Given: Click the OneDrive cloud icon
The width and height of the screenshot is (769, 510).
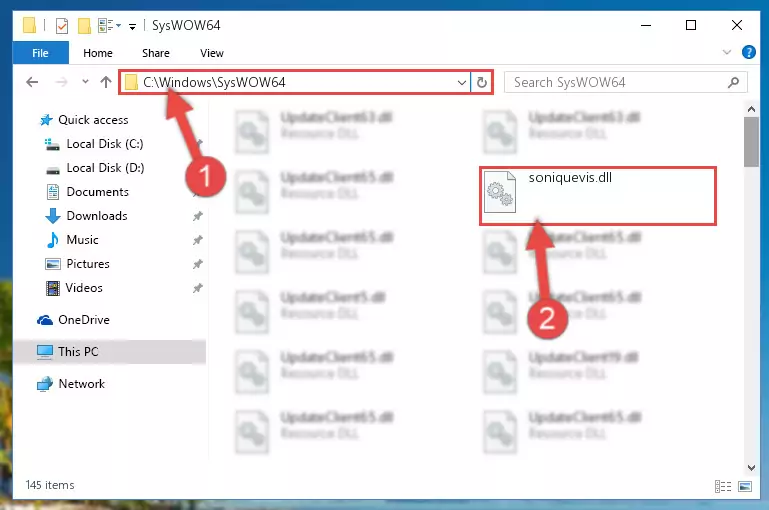Looking at the screenshot, I should tap(45, 320).
